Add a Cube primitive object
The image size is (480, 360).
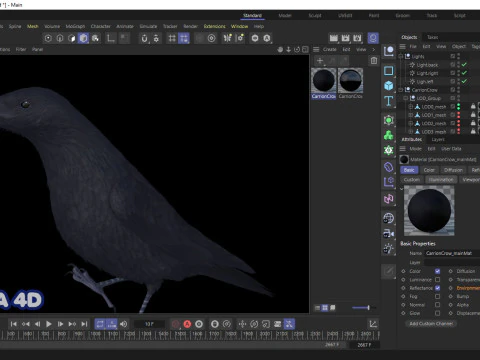click(389, 86)
